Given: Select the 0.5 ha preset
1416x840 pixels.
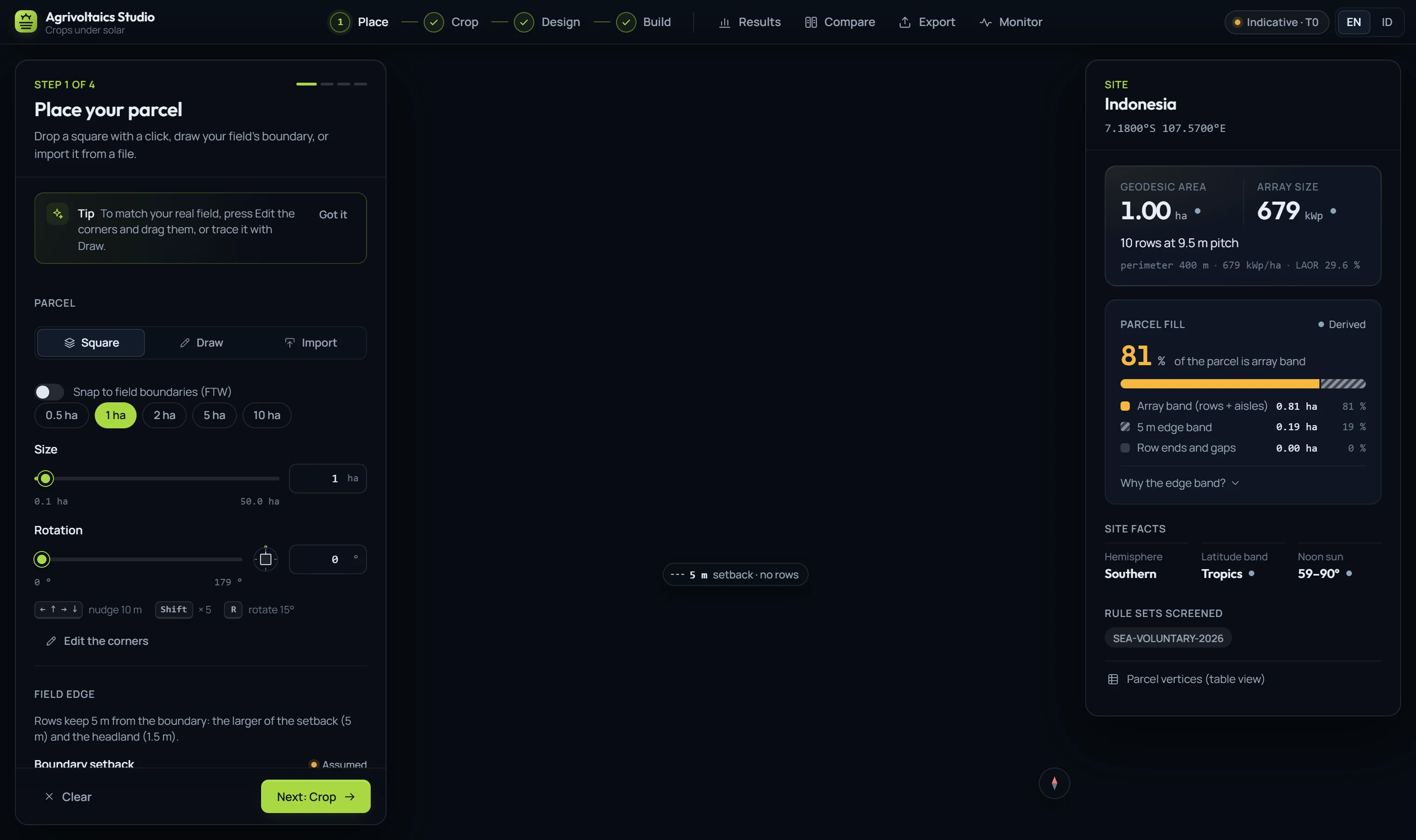Looking at the screenshot, I should [62, 415].
